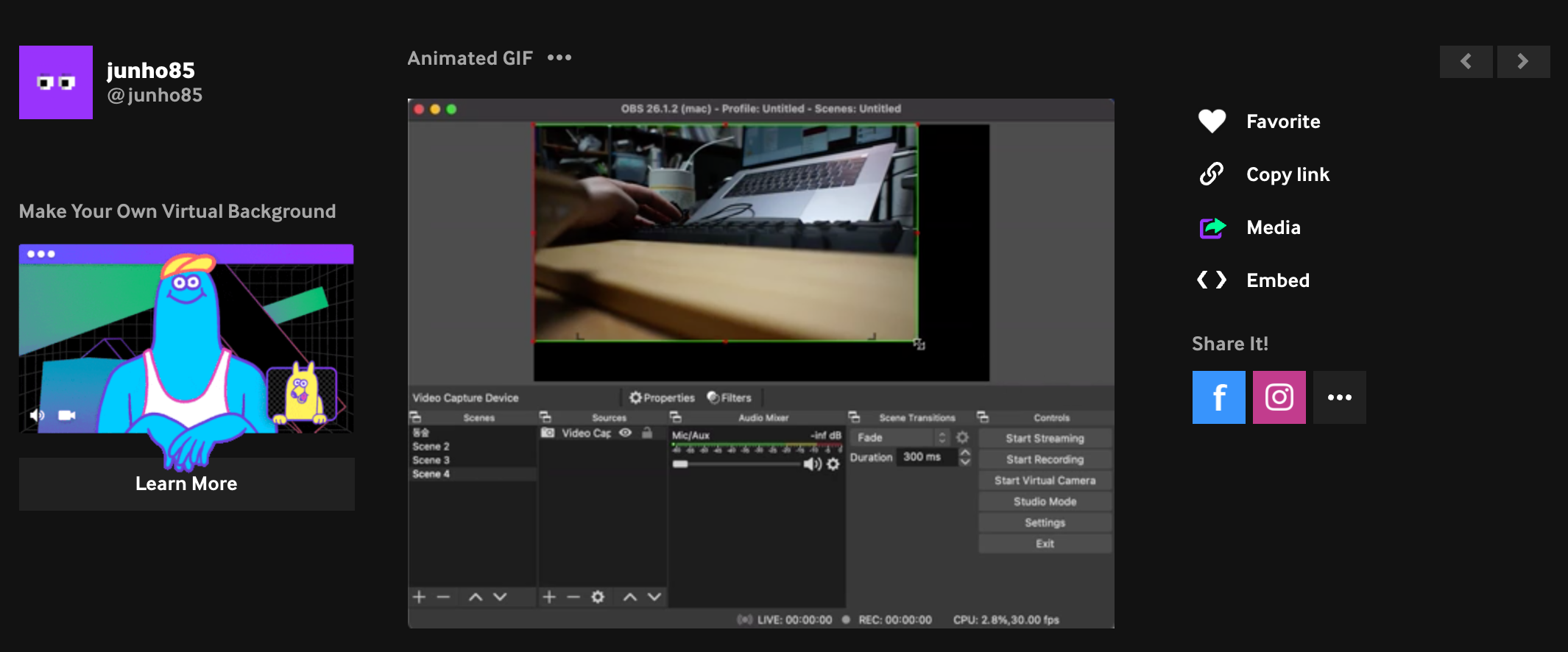The width and height of the screenshot is (1568, 652).
Task: Select Scene 2 in Scenes list
Action: coord(431,447)
